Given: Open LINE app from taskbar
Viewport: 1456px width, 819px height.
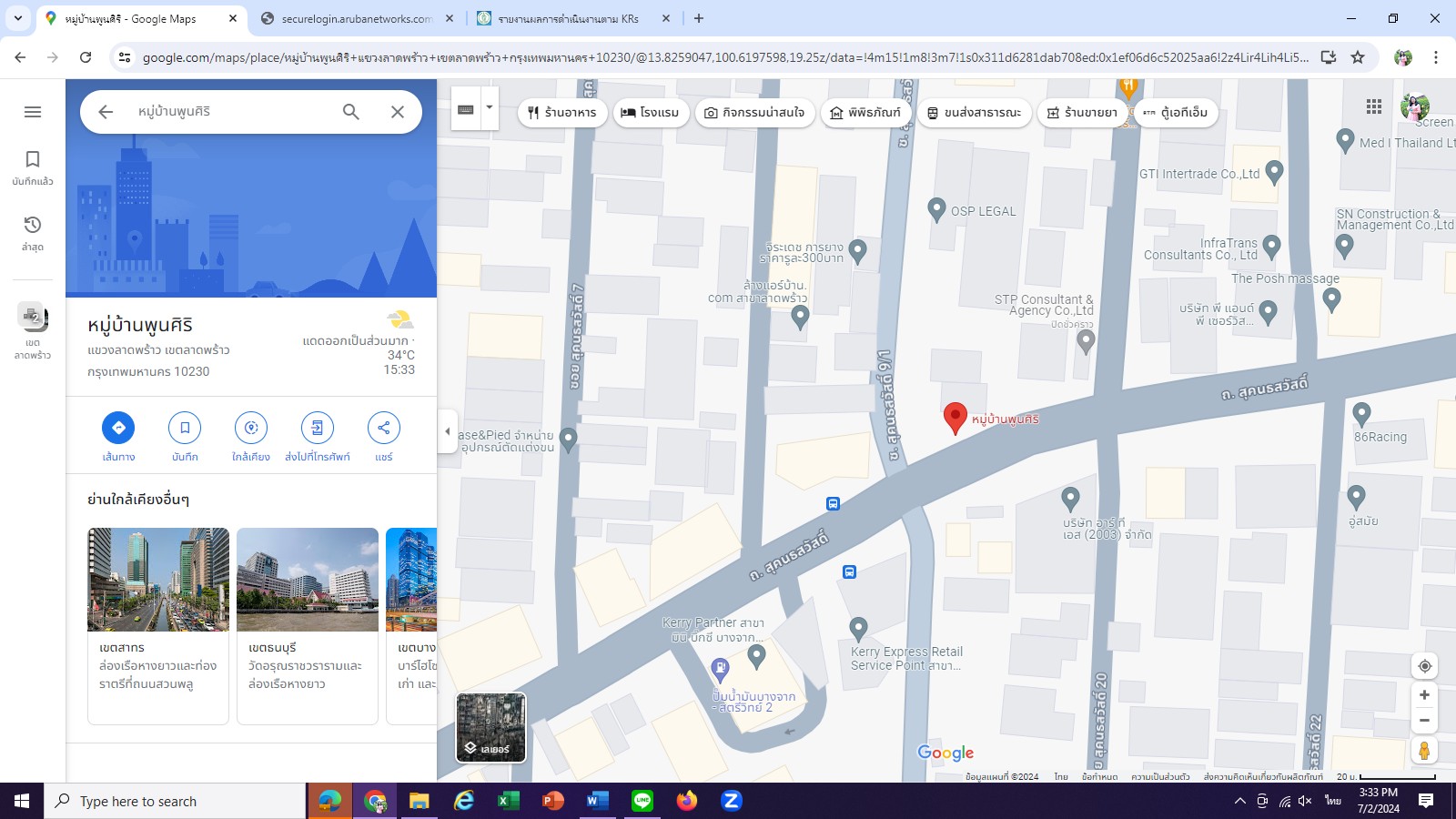Looking at the screenshot, I should click(x=642, y=801).
